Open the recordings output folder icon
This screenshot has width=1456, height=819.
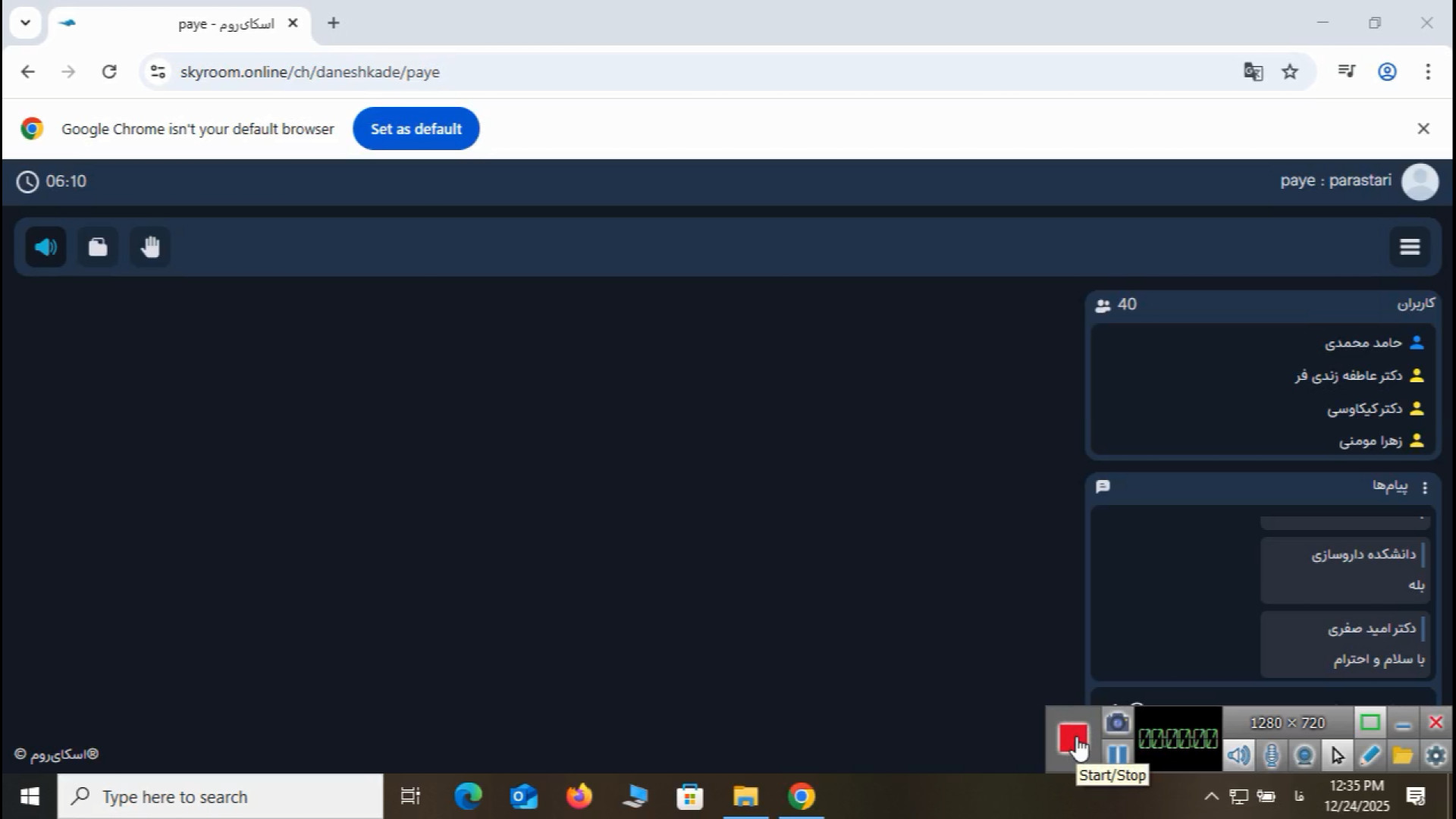[x=1403, y=755]
